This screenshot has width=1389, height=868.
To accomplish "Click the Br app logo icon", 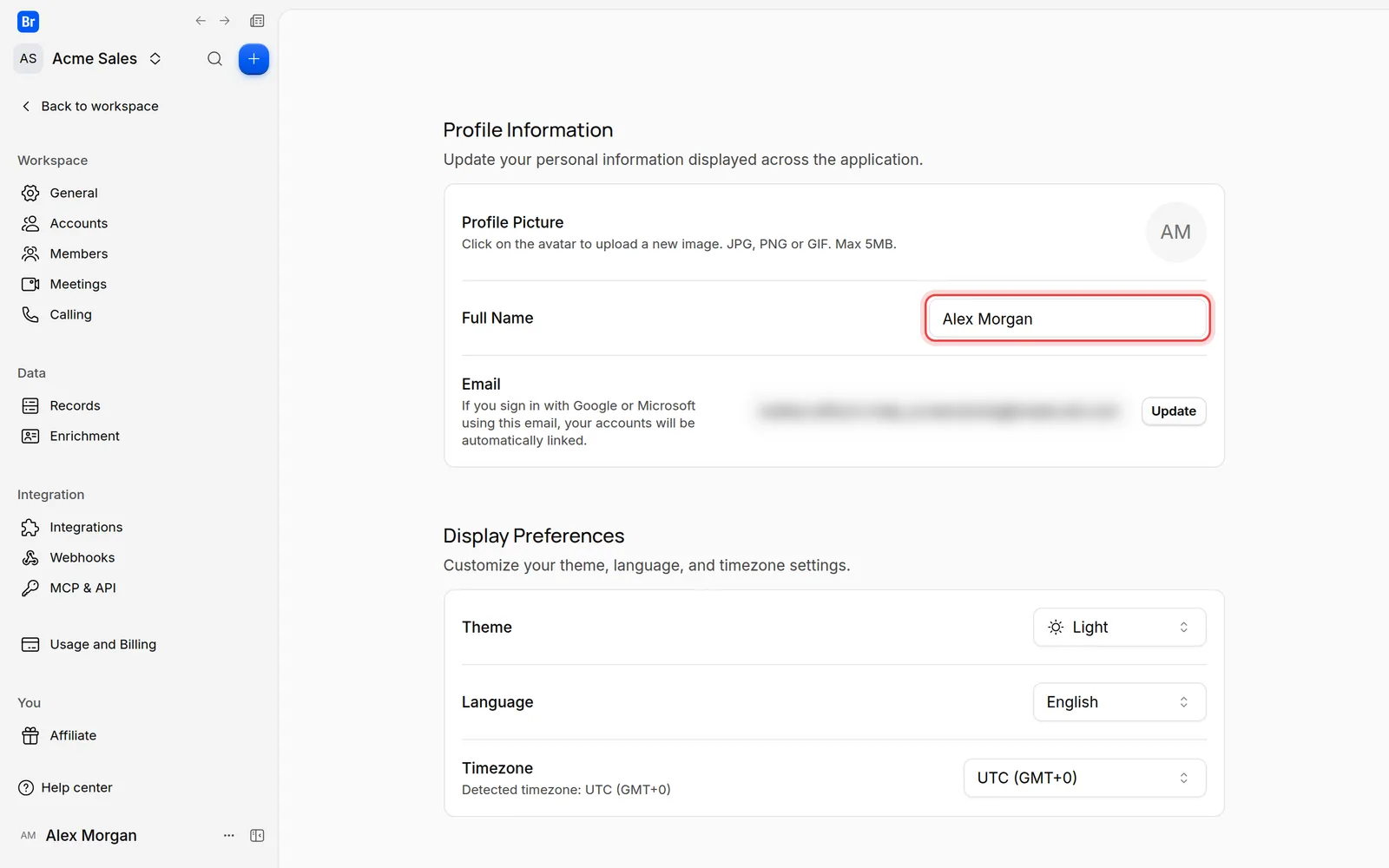I will [x=28, y=22].
